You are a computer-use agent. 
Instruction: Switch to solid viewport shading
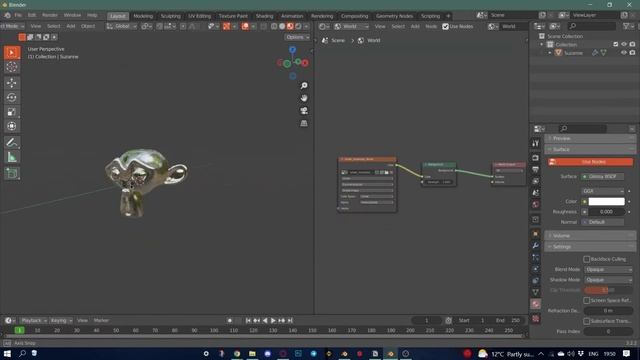click(x=282, y=26)
